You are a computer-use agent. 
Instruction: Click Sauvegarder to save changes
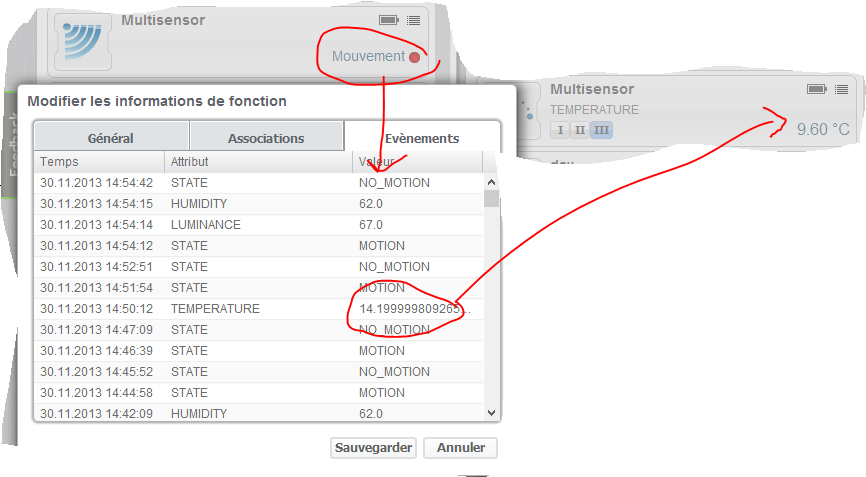coord(372,448)
